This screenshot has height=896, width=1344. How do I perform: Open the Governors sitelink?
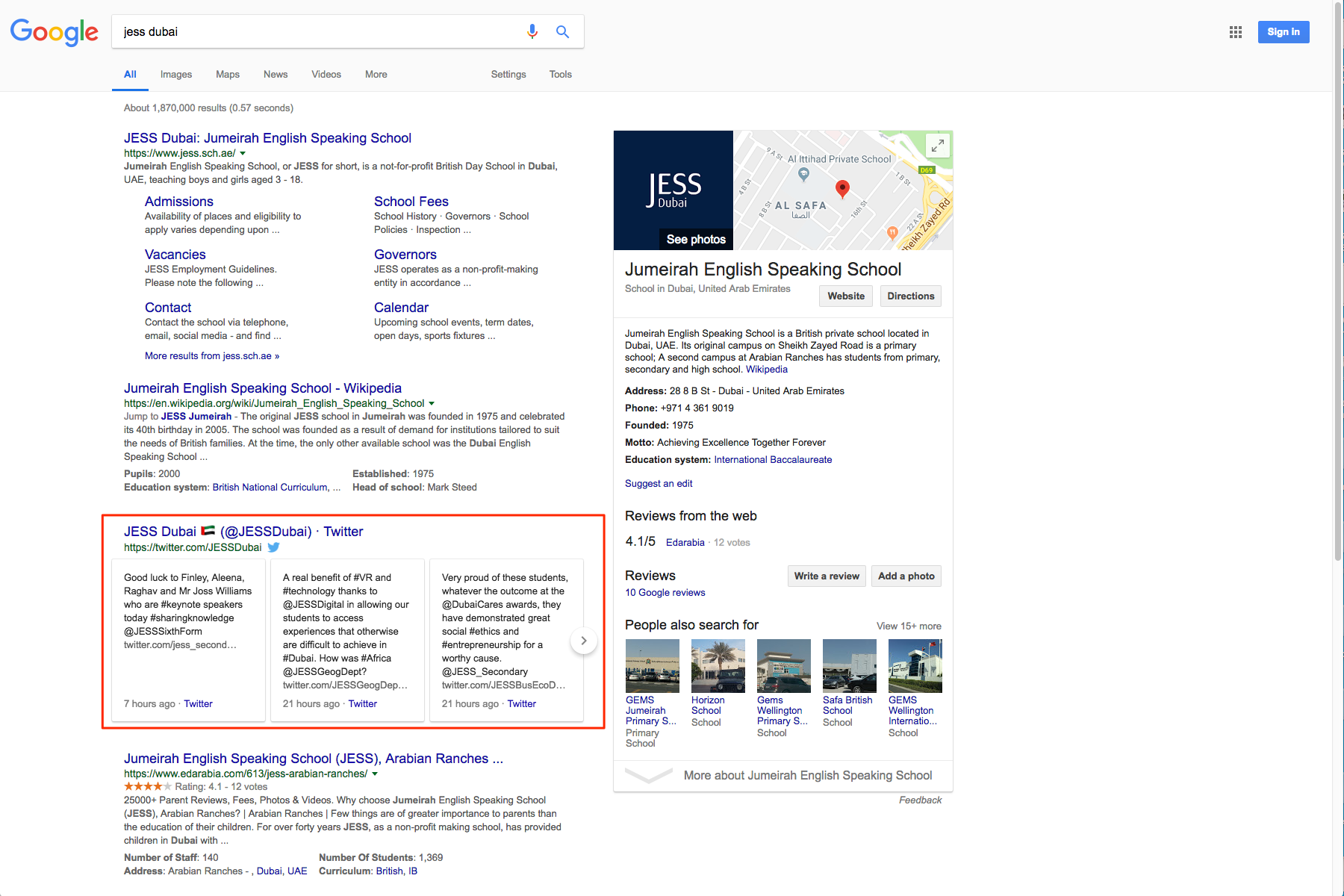(405, 255)
